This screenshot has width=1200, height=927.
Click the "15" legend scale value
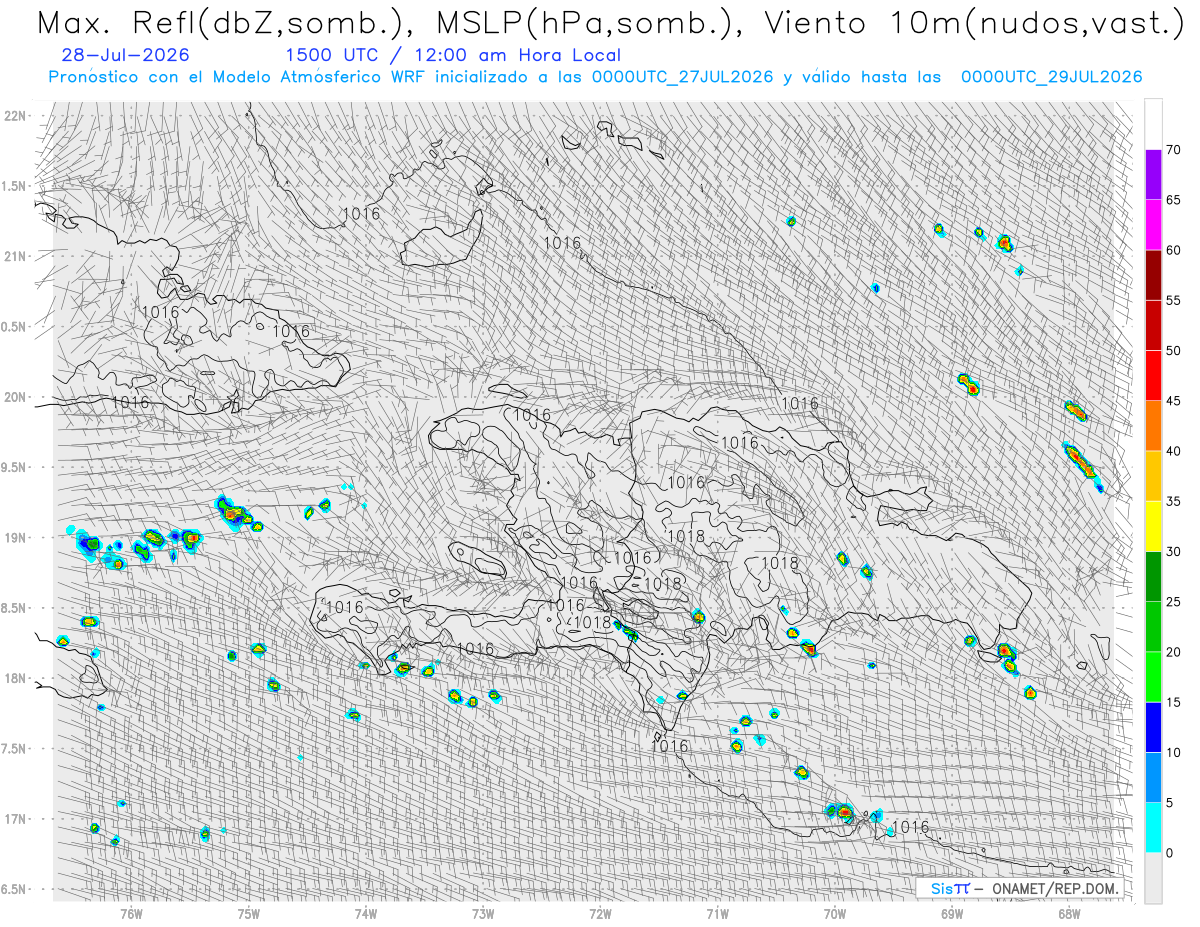coord(1174,702)
